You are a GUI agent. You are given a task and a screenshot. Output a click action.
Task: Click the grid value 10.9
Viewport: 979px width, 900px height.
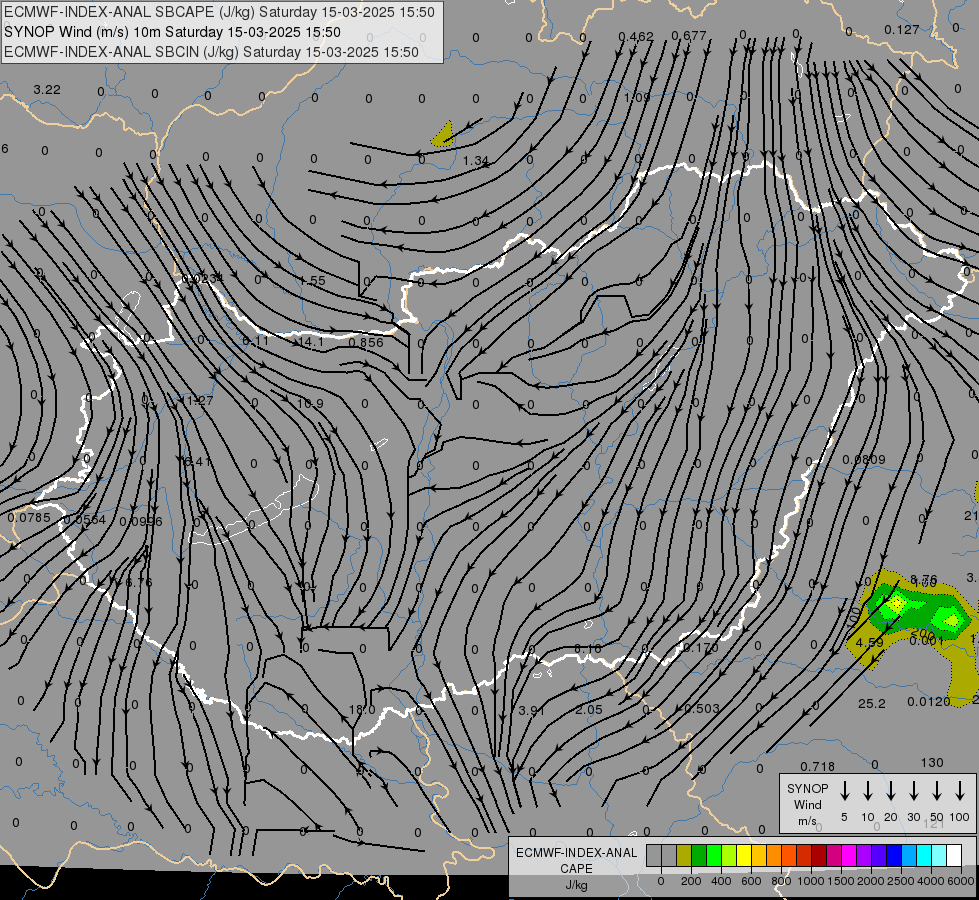310,403
